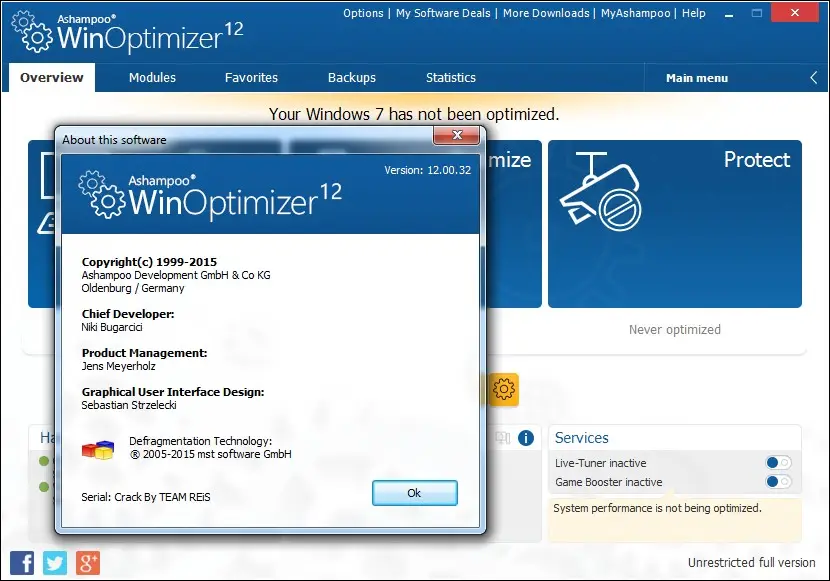Click the blue info icon
This screenshot has height=581, width=830.
[x=526, y=438]
